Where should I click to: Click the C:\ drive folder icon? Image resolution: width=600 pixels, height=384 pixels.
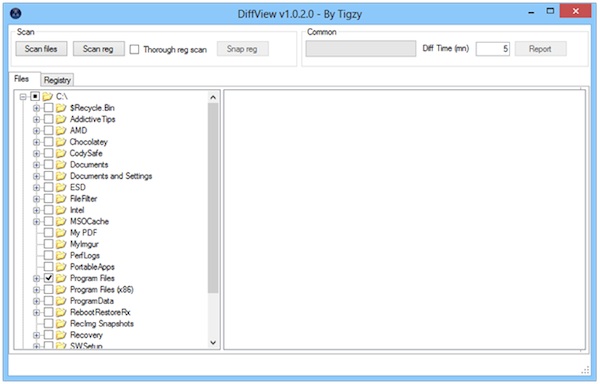(x=47, y=96)
